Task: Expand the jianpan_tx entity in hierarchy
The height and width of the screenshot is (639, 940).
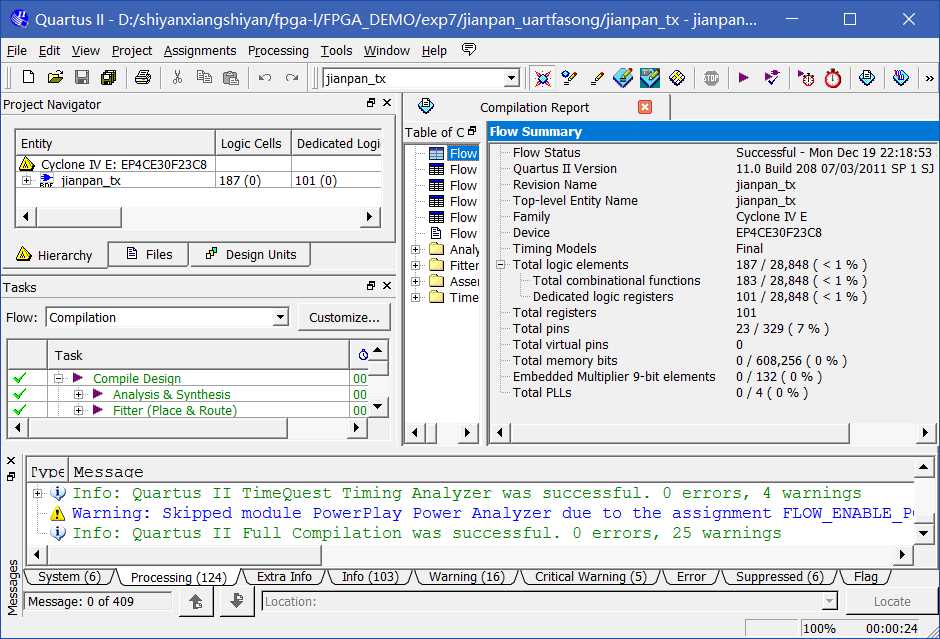Action: (27, 180)
